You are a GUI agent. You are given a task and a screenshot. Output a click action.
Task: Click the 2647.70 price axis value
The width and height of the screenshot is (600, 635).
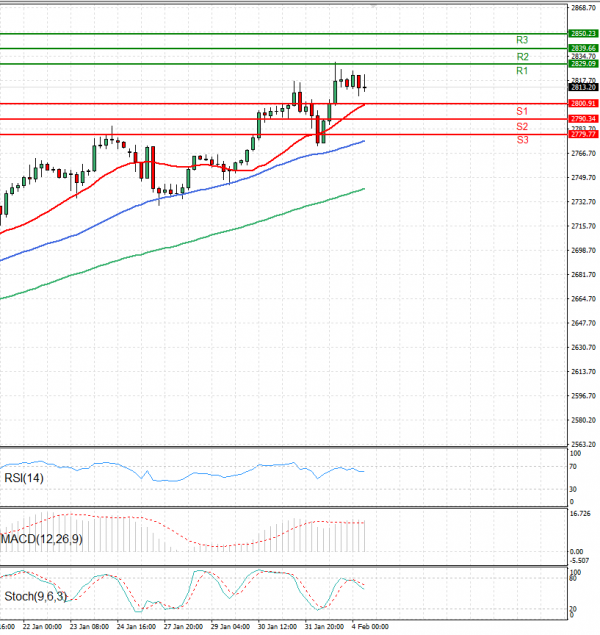pos(583,323)
